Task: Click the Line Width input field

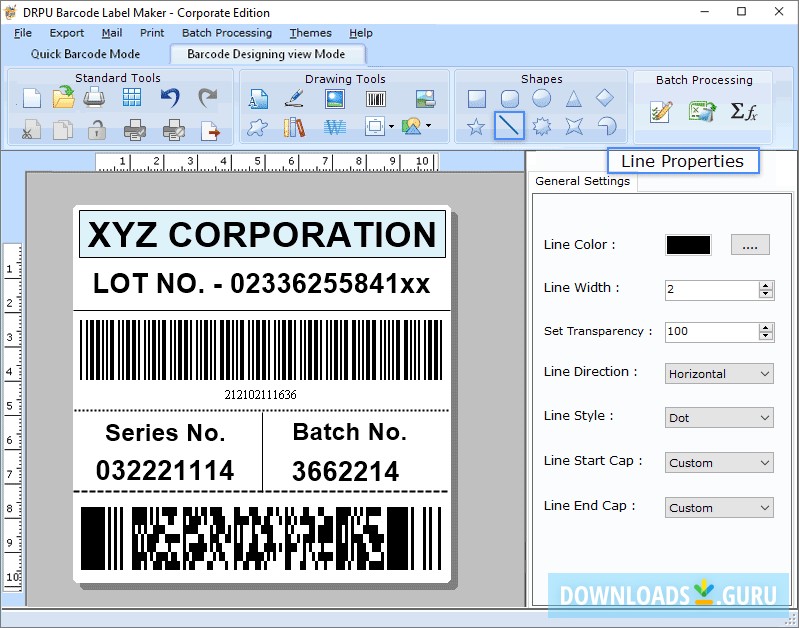Action: (712, 290)
